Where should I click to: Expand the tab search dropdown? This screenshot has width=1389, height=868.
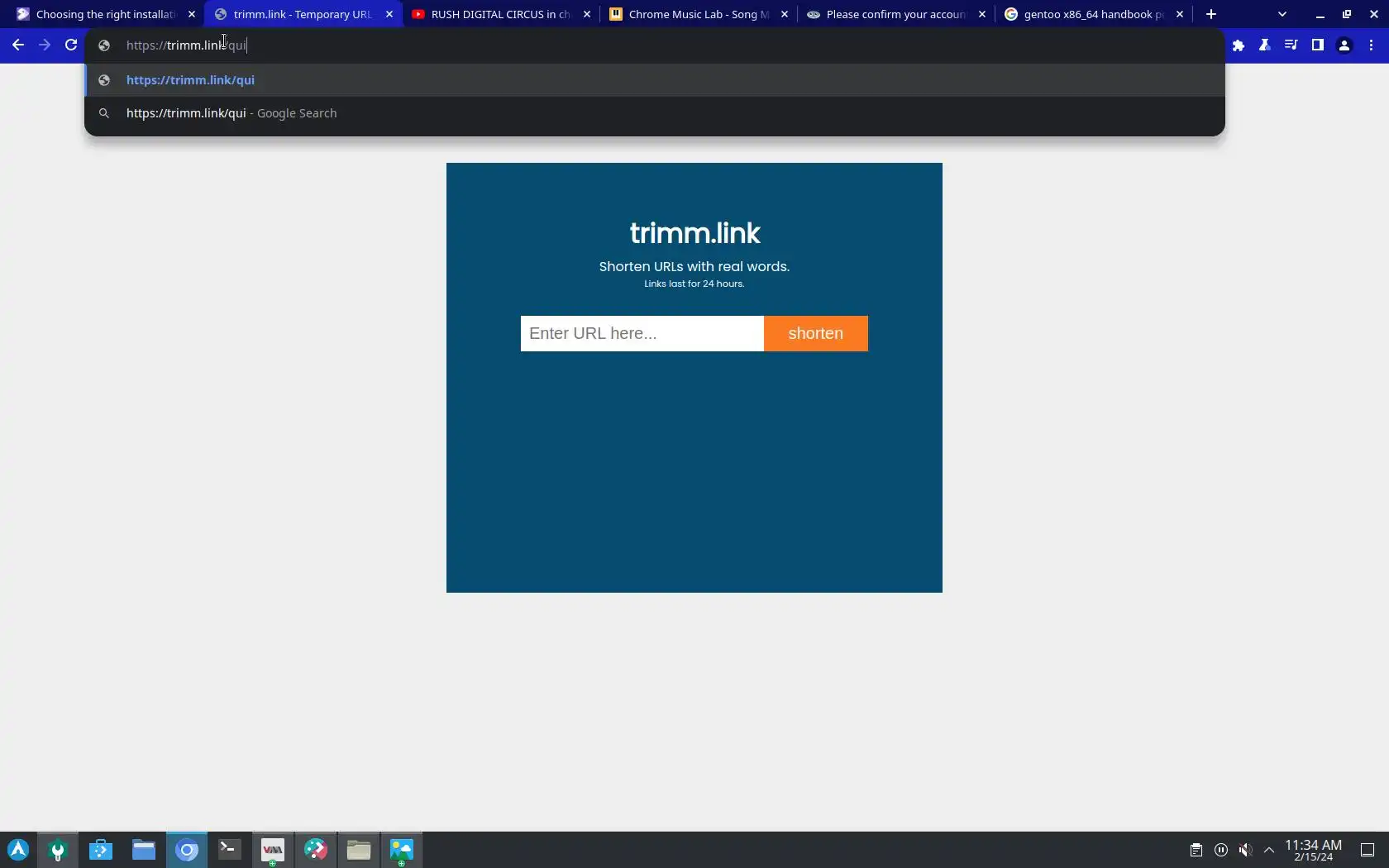[1282, 14]
